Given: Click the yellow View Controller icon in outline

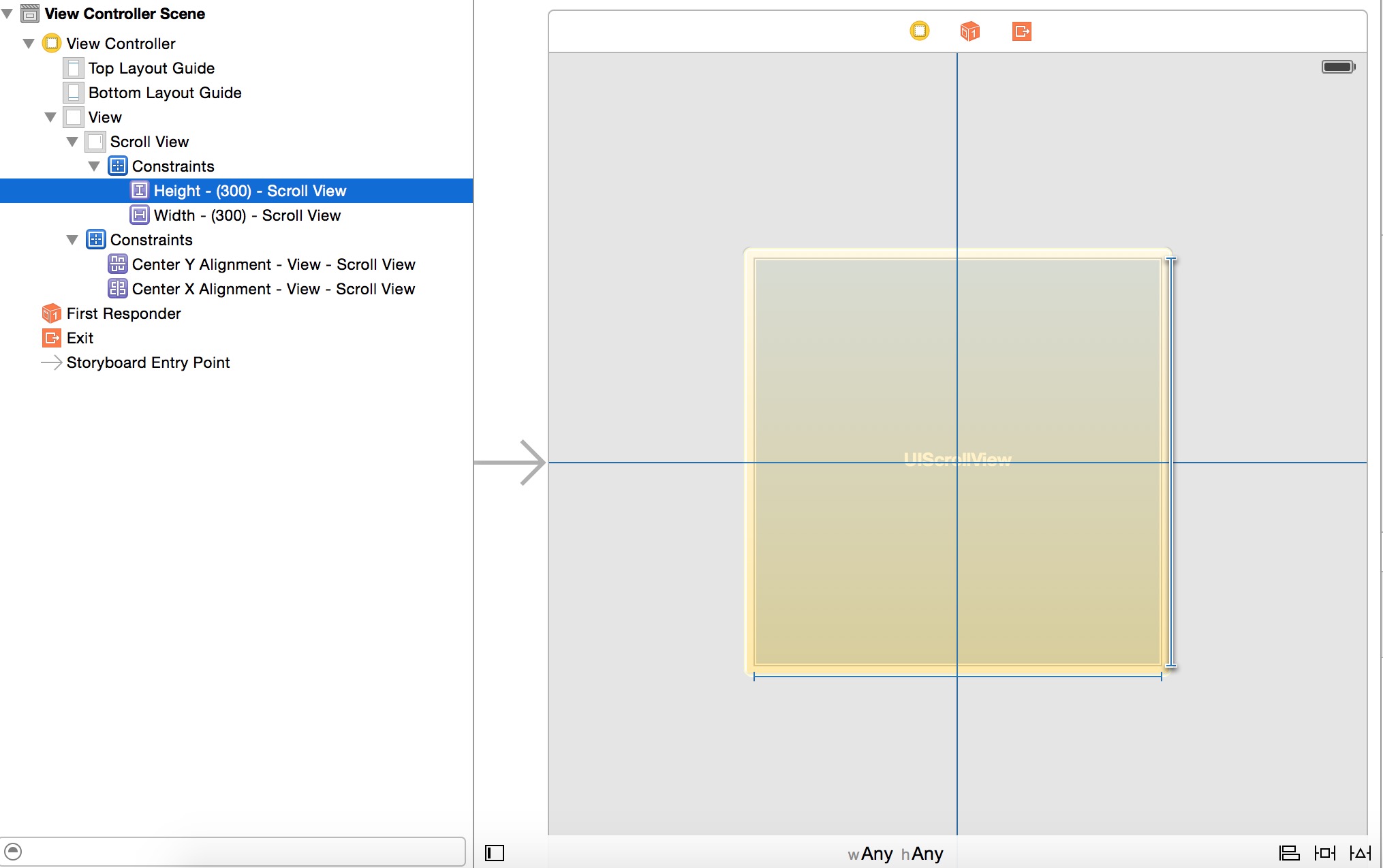Looking at the screenshot, I should [52, 44].
